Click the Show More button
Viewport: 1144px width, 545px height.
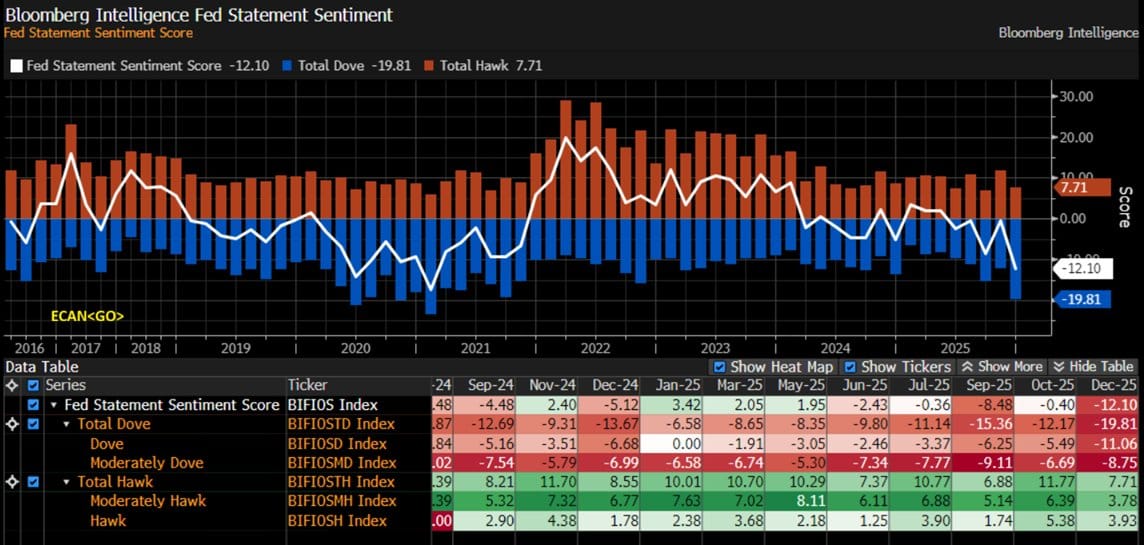(x=1002, y=366)
